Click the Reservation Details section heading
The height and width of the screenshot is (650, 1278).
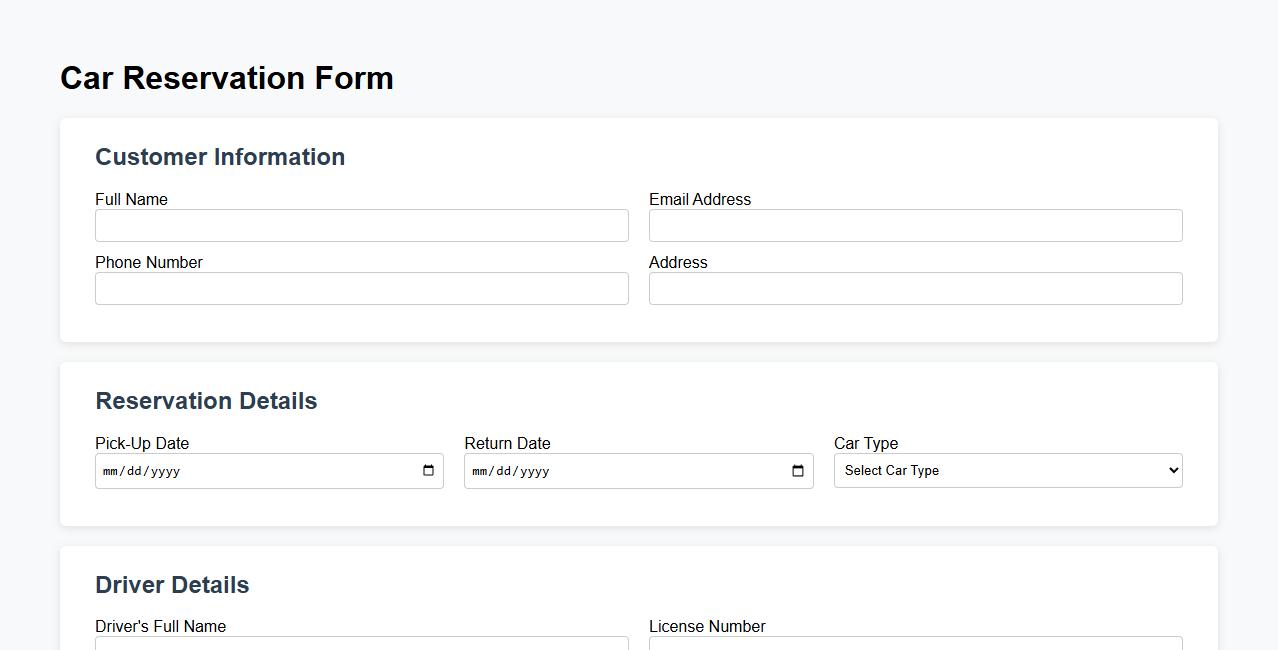pos(206,400)
